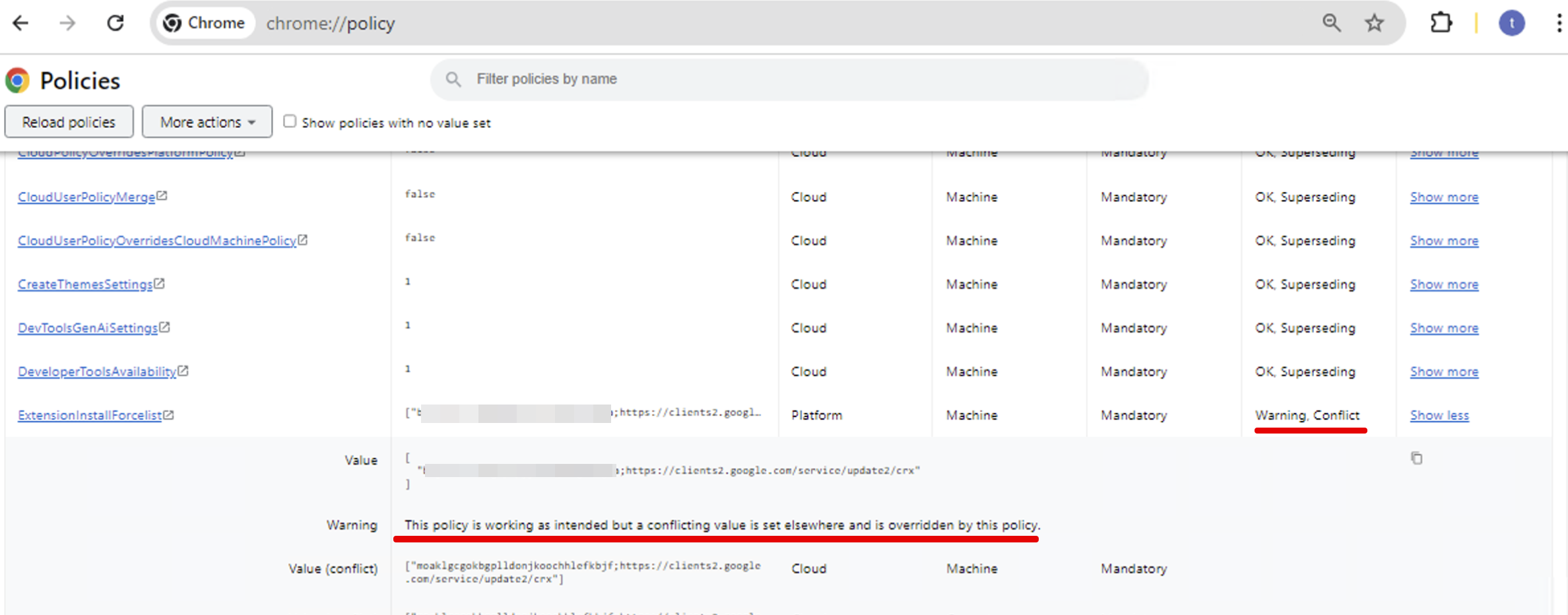This screenshot has height=615, width=1568.
Task: Click the browser forward arrow
Action: tap(67, 23)
